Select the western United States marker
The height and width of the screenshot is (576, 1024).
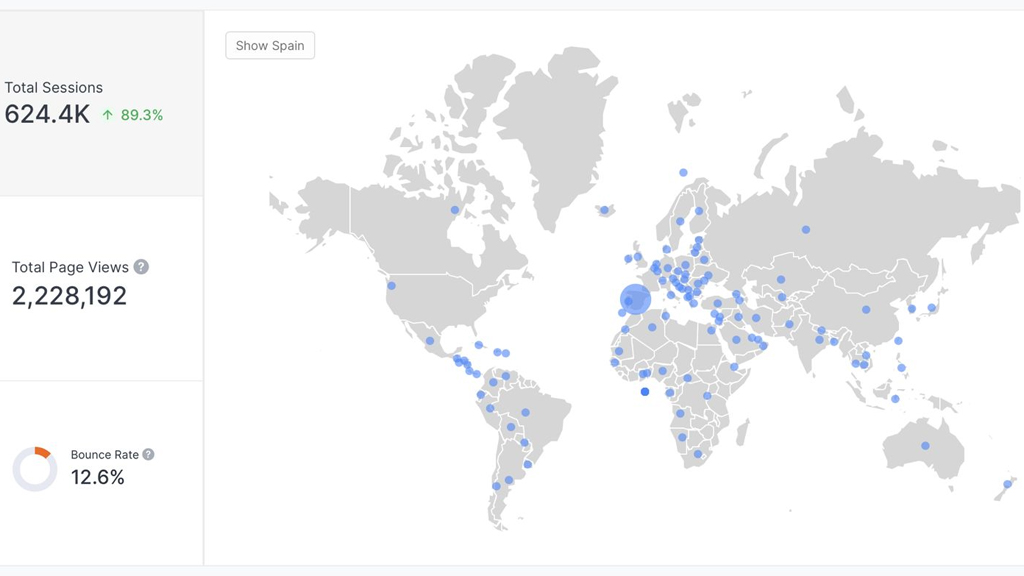(391, 286)
